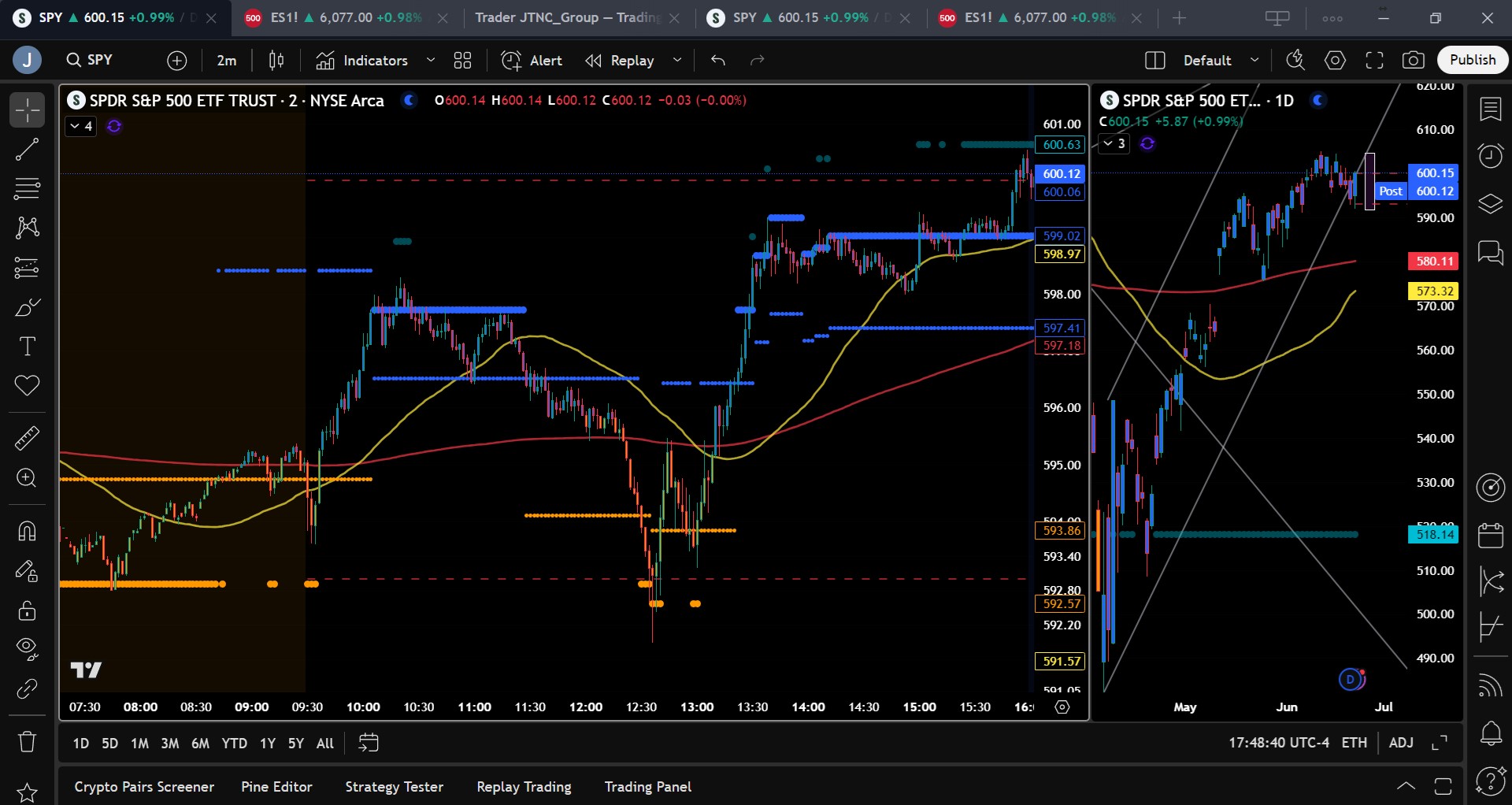Toggle hide all drawings eye icon

(x=27, y=649)
